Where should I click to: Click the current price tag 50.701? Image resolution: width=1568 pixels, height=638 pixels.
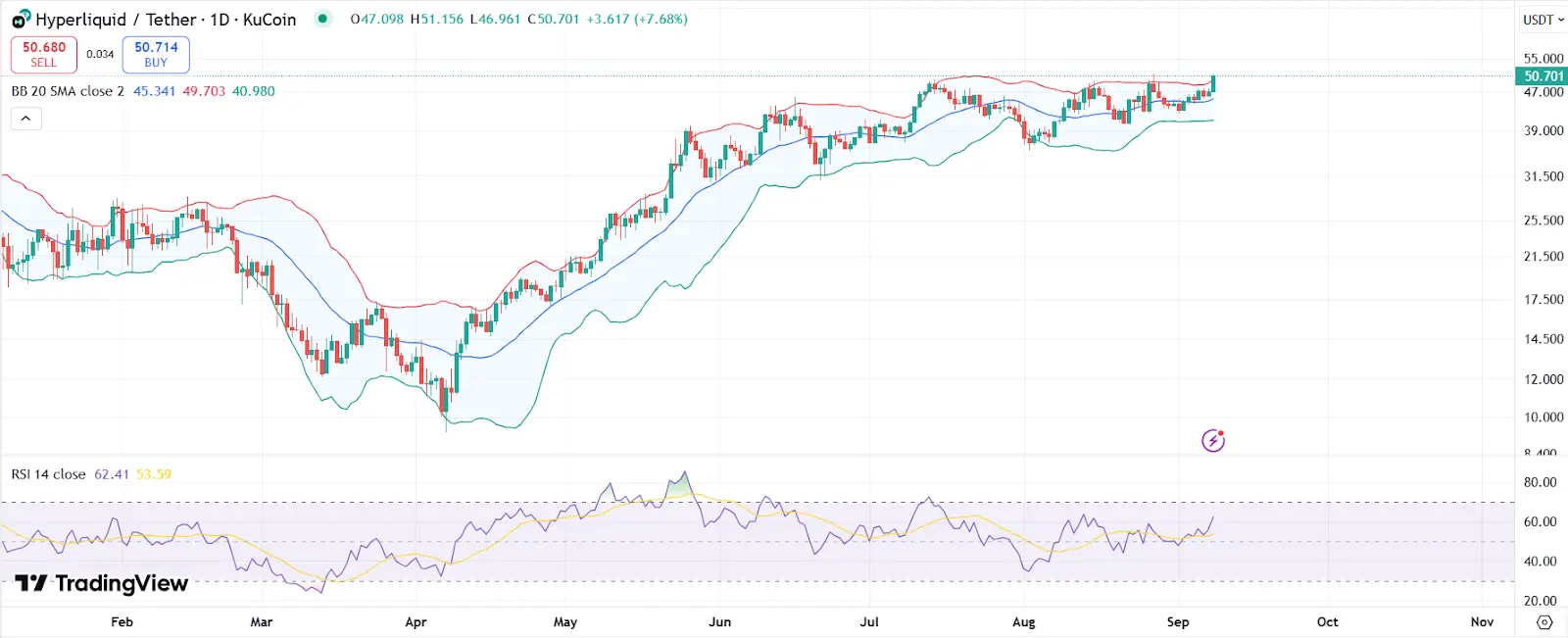(1542, 76)
